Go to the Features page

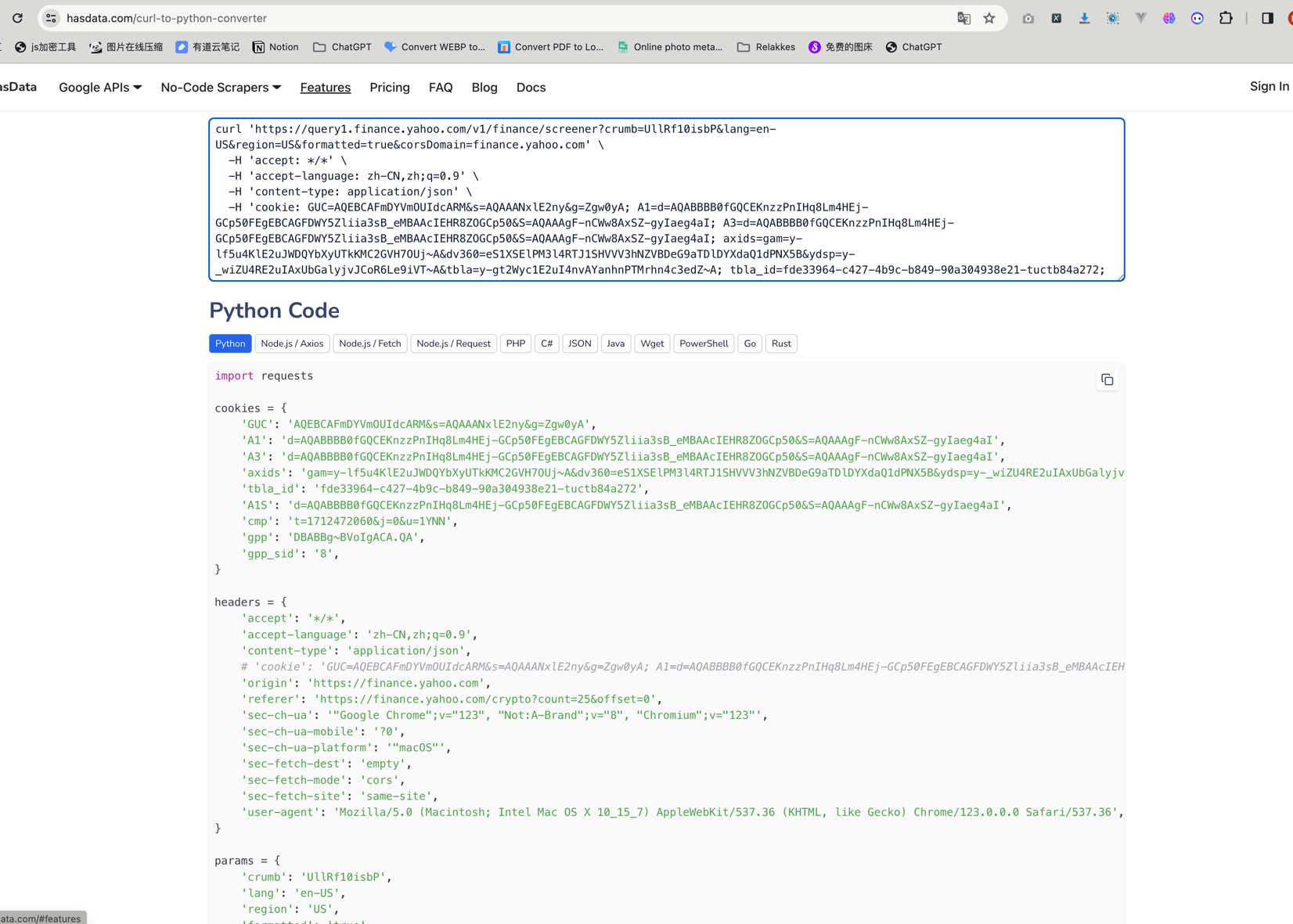click(x=326, y=88)
